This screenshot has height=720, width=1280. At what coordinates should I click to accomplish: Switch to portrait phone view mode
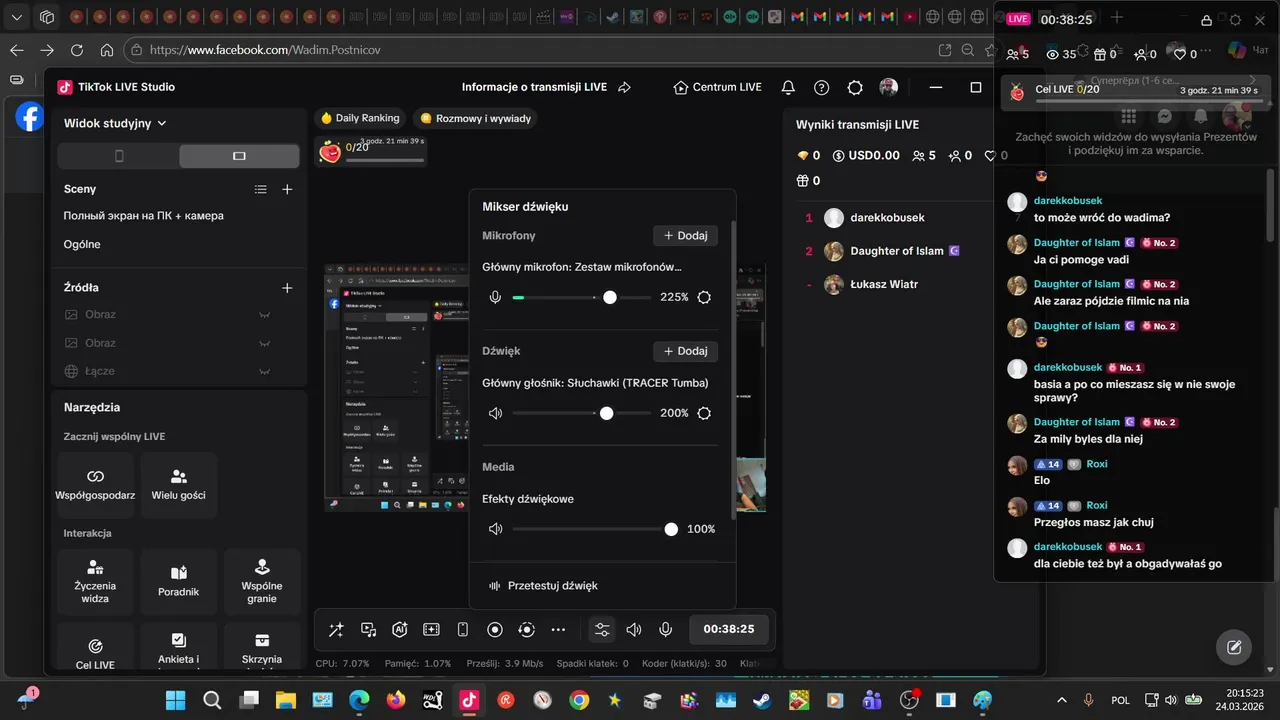(119, 156)
